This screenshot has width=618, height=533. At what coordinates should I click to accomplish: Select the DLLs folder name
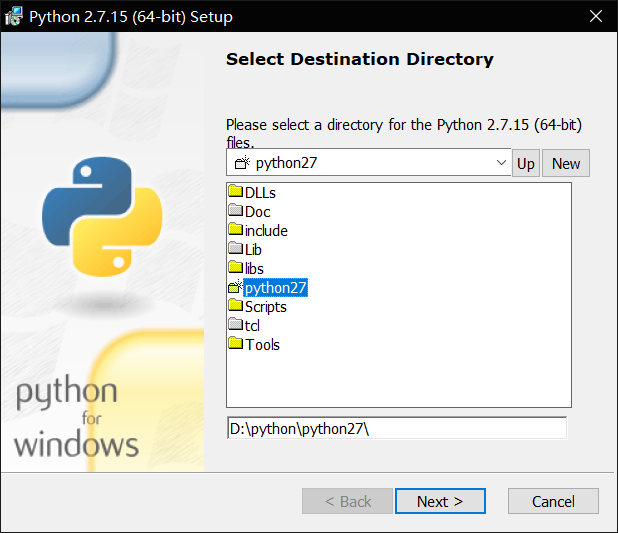pos(260,193)
